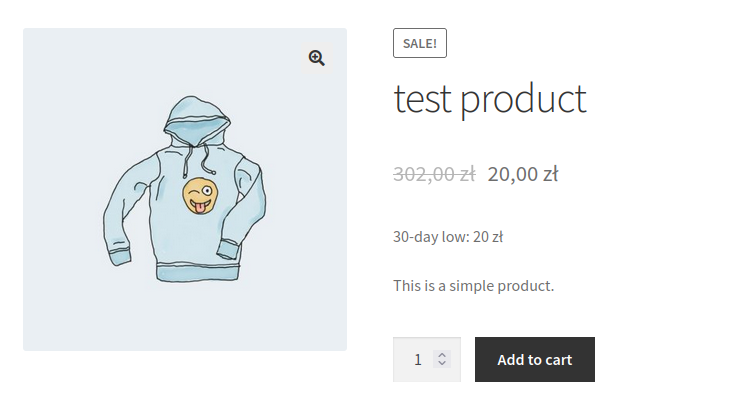Click the sale price 20,00 zł
Viewport: 739px width, 403px height.
[x=522, y=173]
